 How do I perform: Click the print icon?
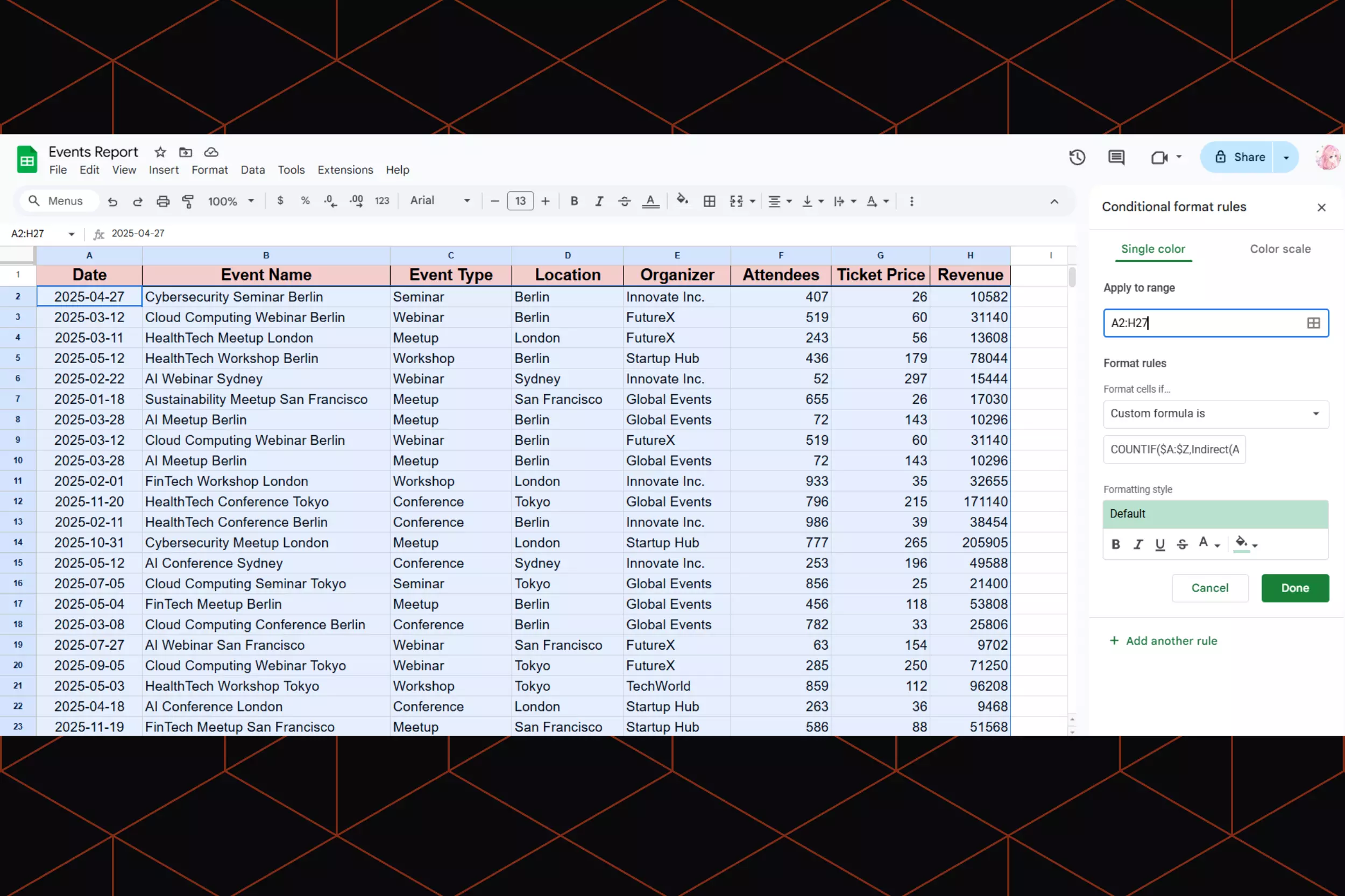163,201
